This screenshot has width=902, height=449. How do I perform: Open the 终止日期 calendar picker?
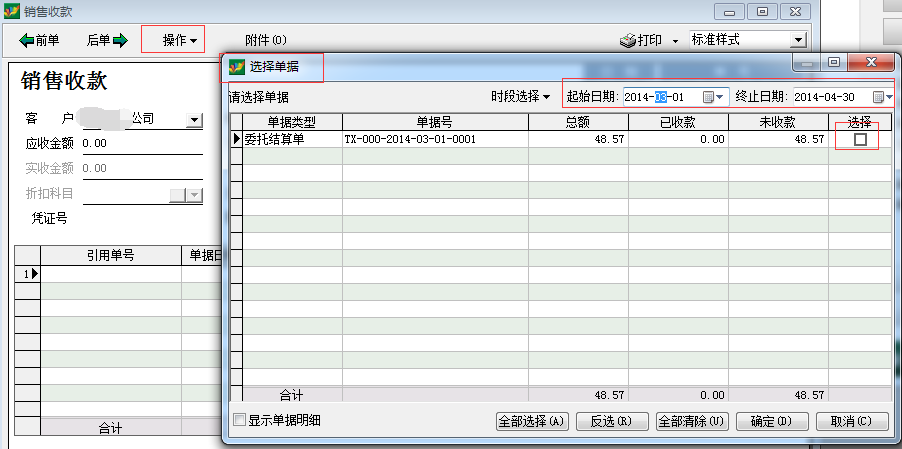(x=882, y=97)
